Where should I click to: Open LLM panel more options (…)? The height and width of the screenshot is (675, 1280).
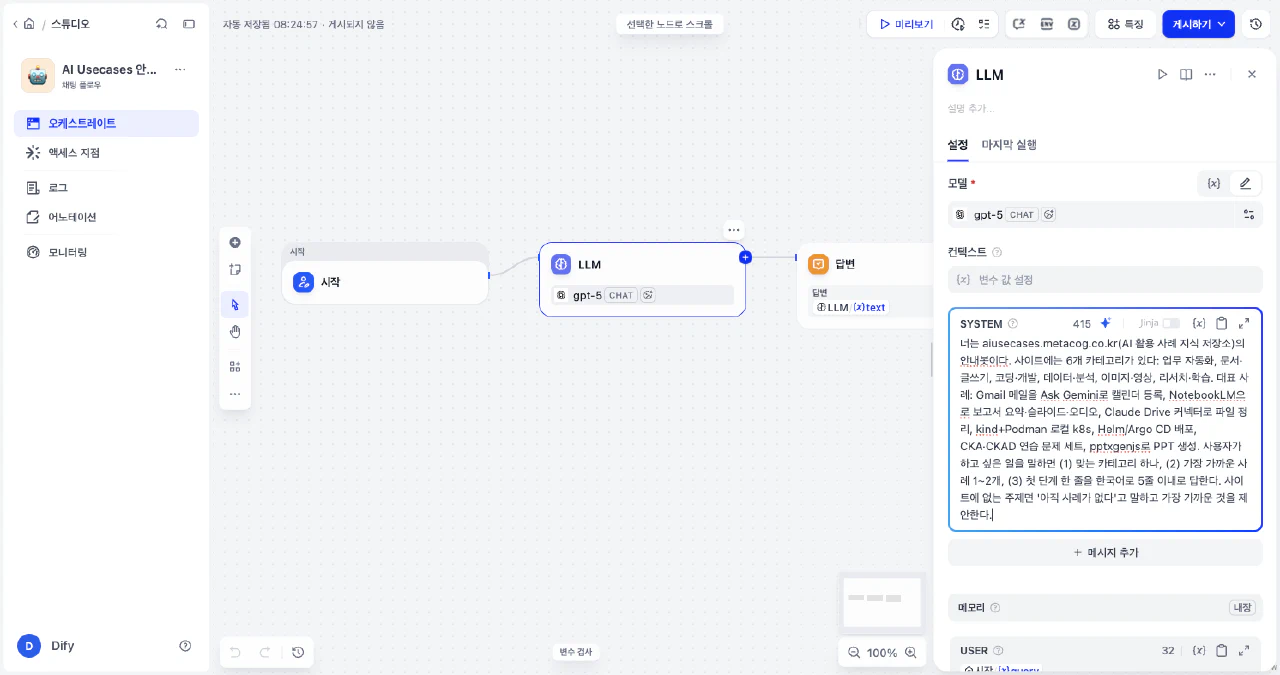click(1210, 74)
